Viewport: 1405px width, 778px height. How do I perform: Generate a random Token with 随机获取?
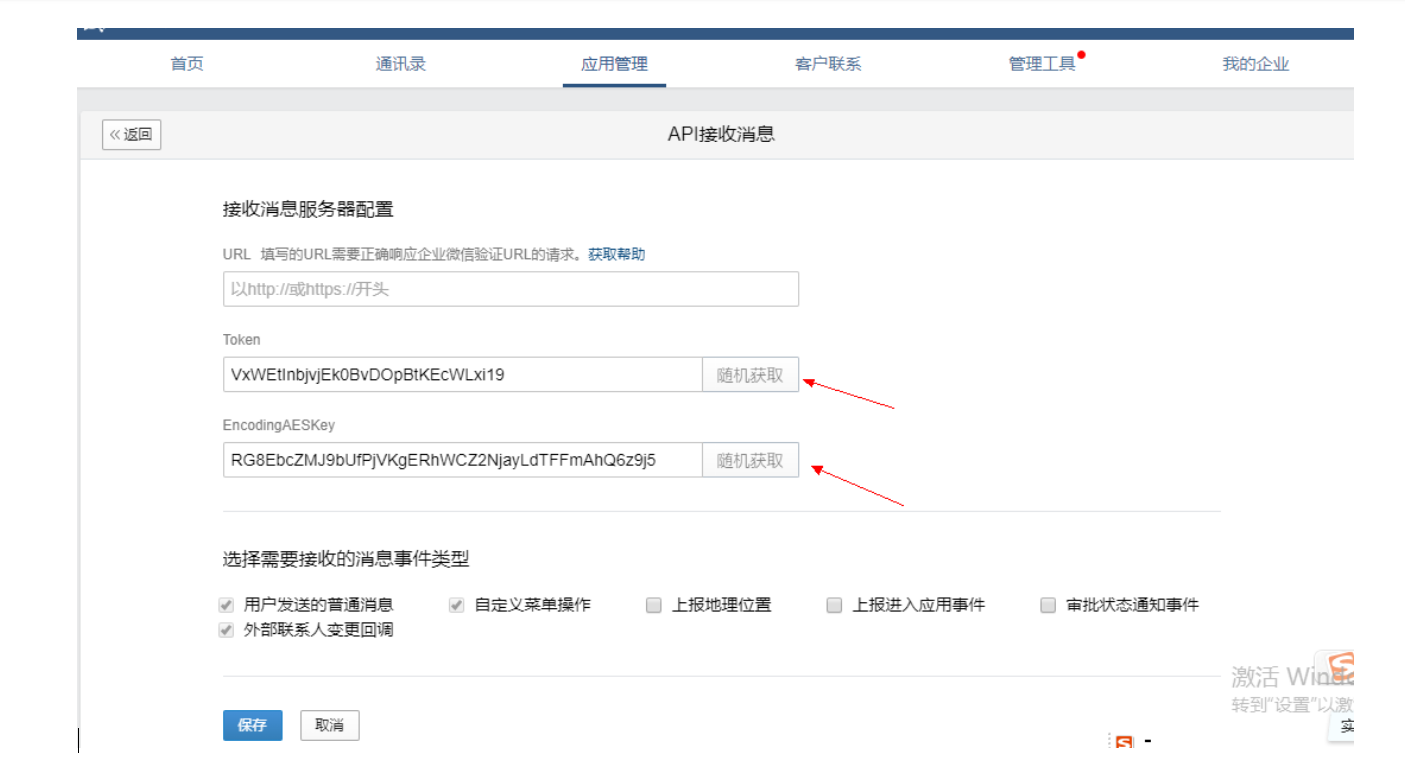[x=750, y=376]
